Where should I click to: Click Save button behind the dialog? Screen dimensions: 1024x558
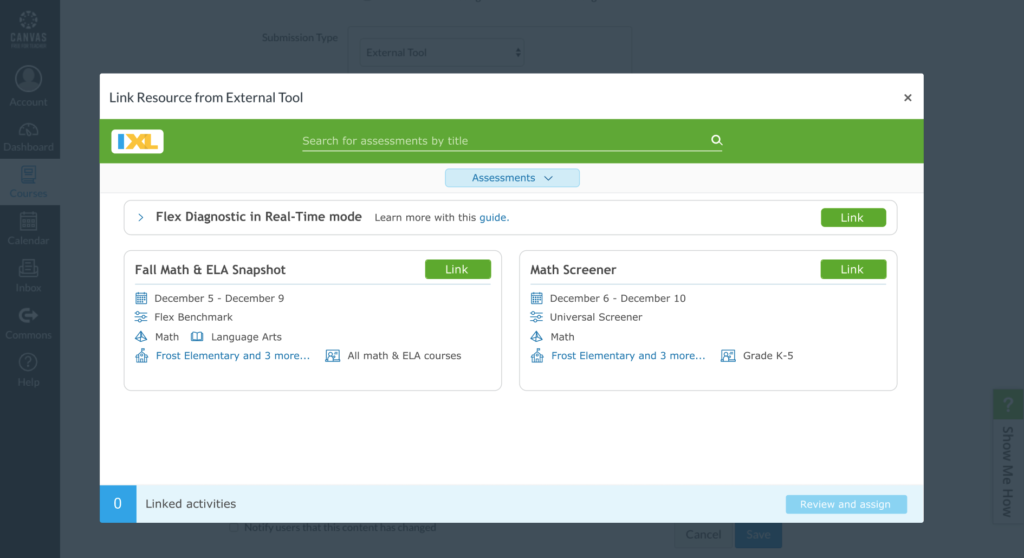coord(758,534)
